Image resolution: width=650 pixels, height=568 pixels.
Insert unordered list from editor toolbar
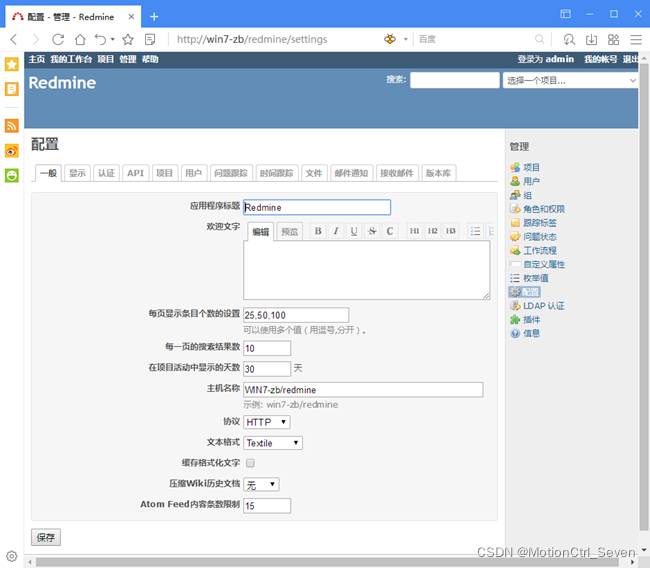[x=475, y=231]
